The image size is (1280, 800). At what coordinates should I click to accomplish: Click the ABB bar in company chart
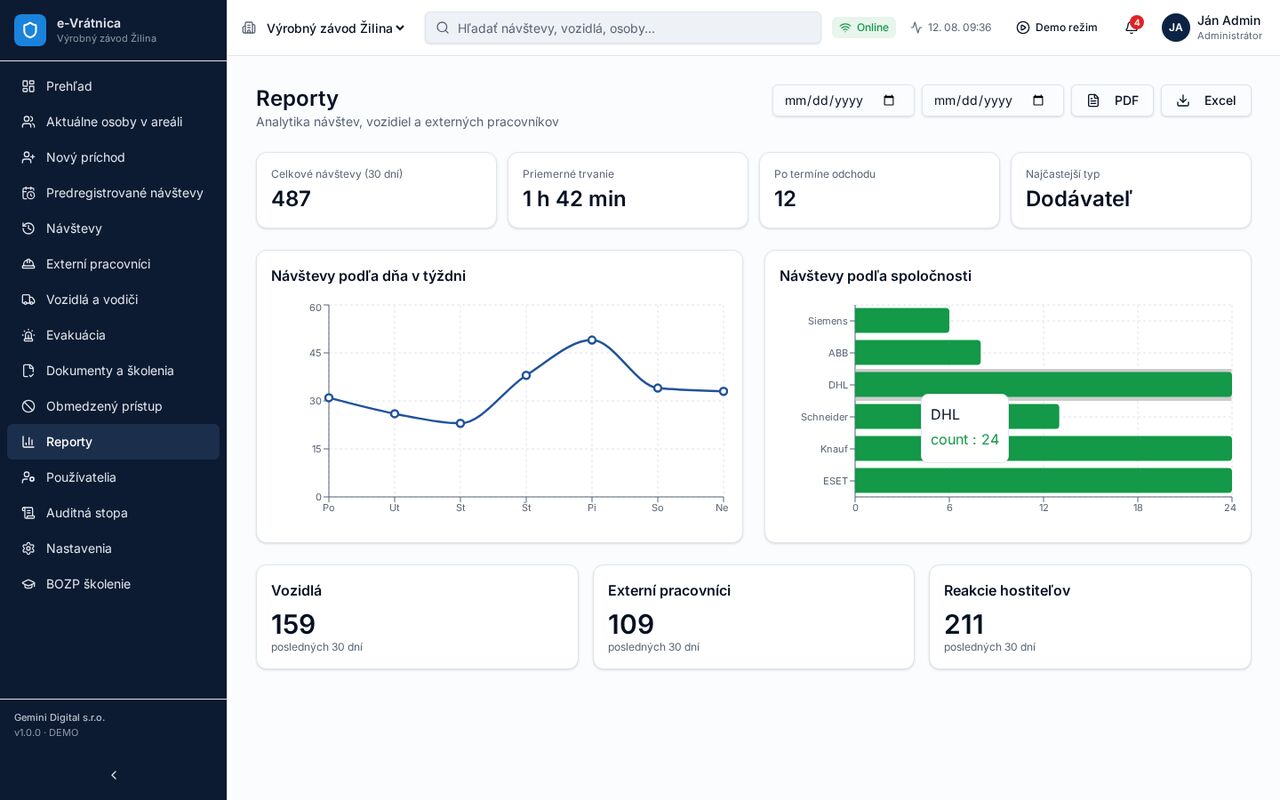pos(918,353)
